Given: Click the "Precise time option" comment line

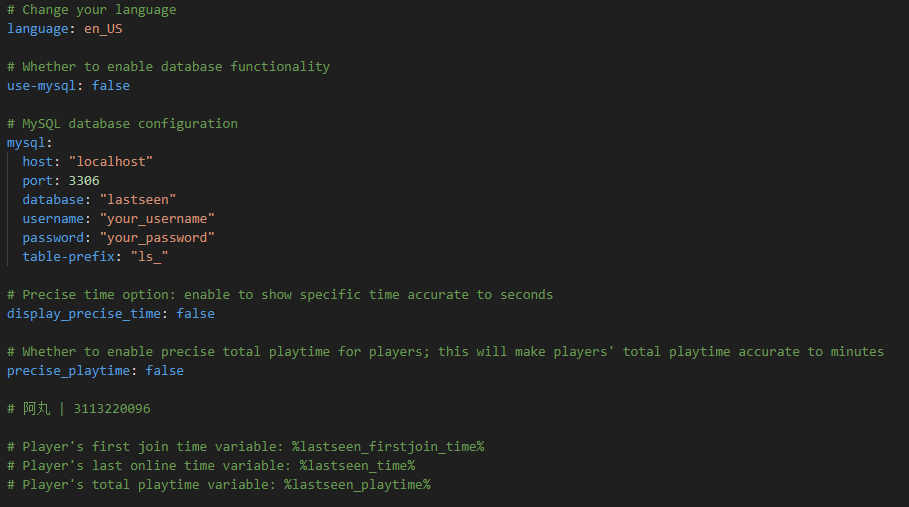Looking at the screenshot, I should click(x=280, y=294).
